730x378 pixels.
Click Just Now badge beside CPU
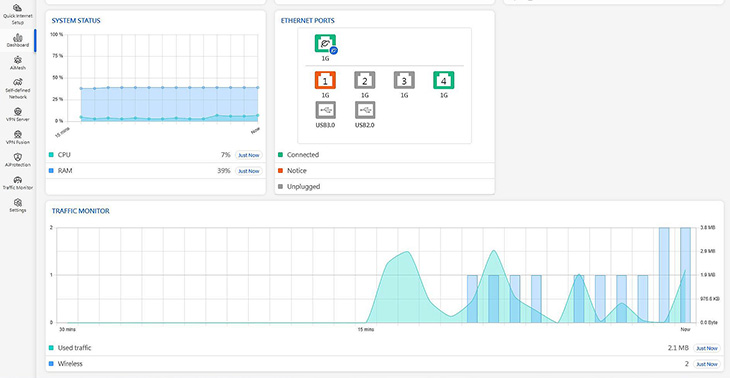click(249, 155)
